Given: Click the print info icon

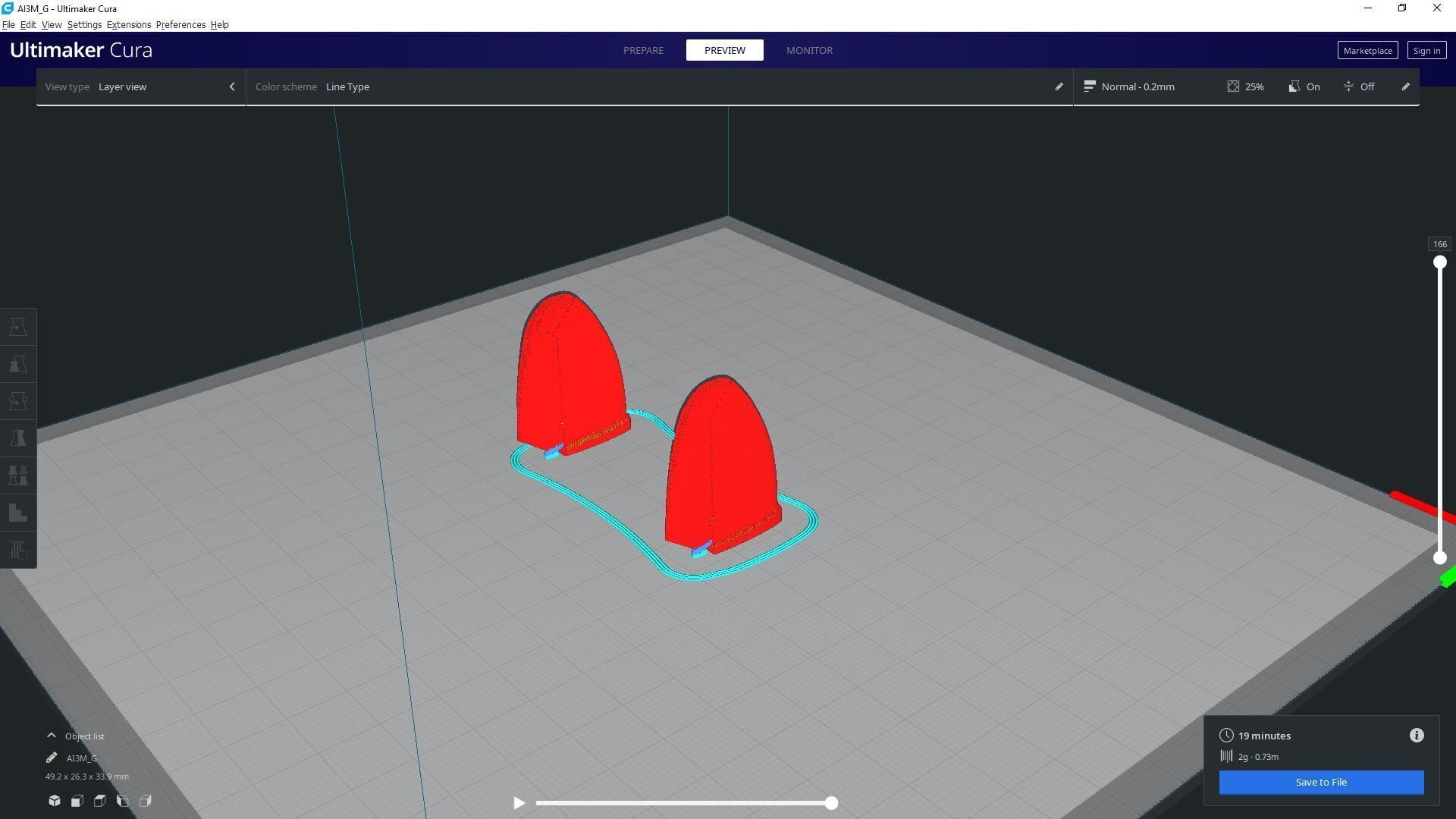Looking at the screenshot, I should pyautogui.click(x=1417, y=736).
